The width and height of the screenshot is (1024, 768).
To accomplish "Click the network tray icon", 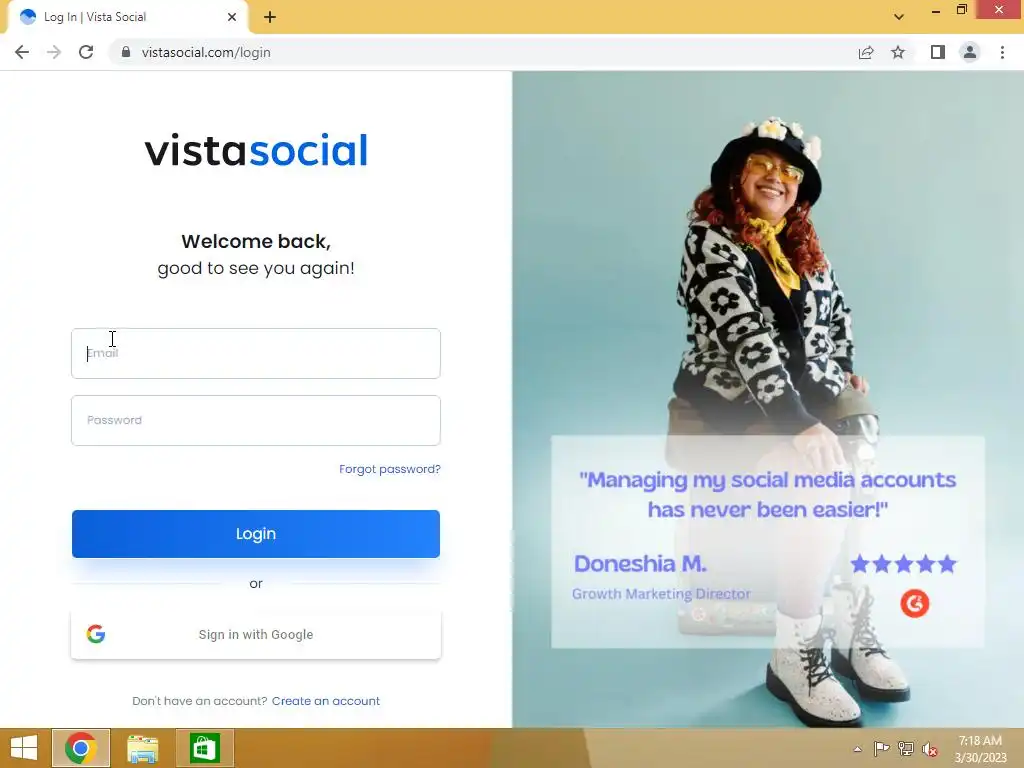I will pyautogui.click(x=906, y=749).
